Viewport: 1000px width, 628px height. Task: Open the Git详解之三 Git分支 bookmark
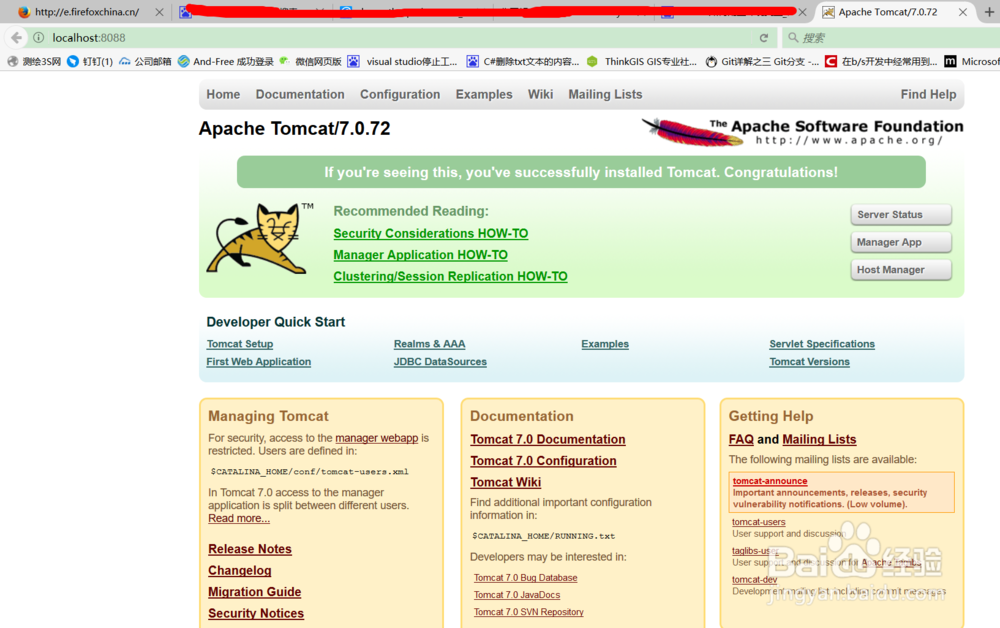(762, 61)
